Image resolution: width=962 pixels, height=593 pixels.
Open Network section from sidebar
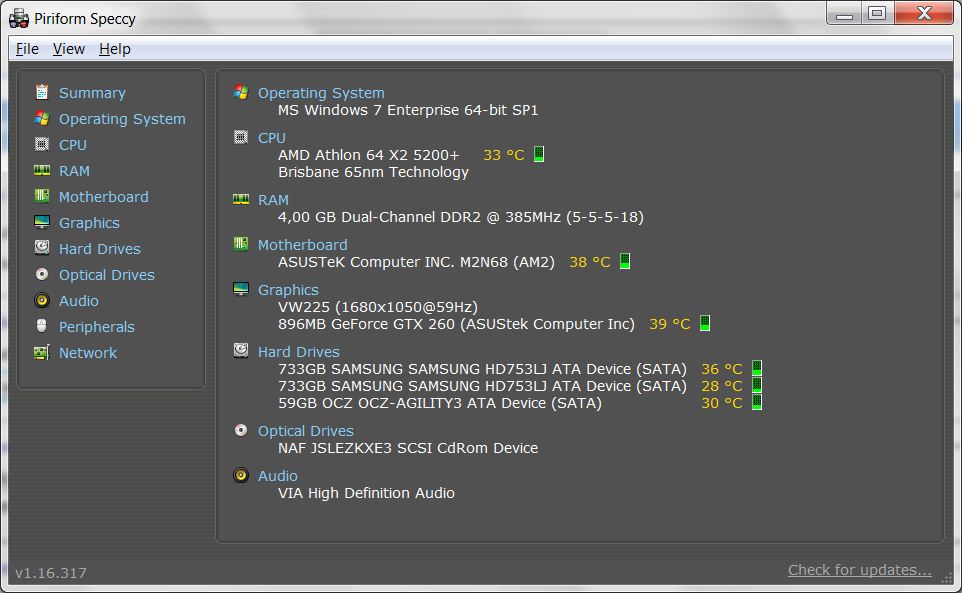[x=88, y=353]
